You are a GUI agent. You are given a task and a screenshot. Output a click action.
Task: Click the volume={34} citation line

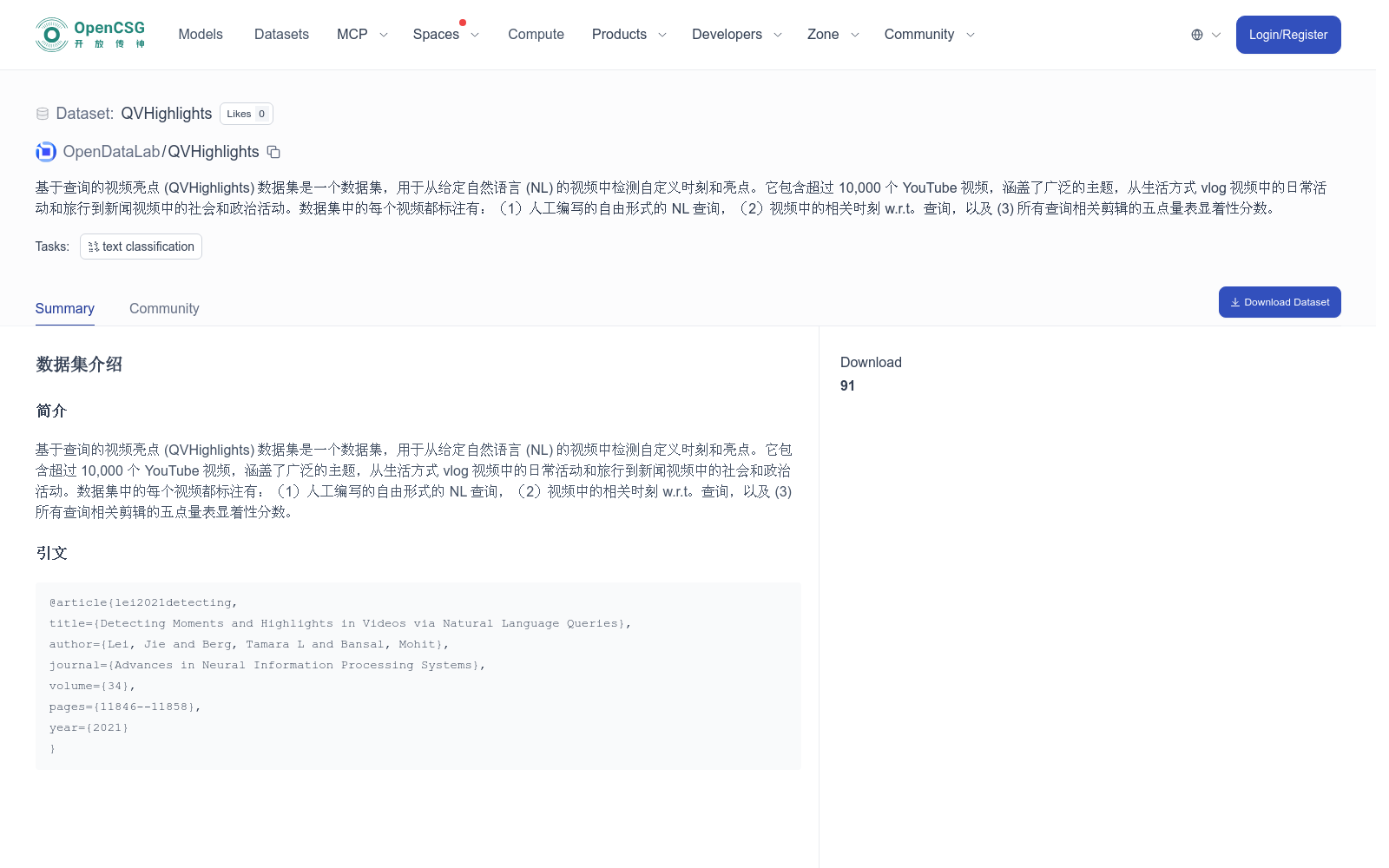click(92, 686)
